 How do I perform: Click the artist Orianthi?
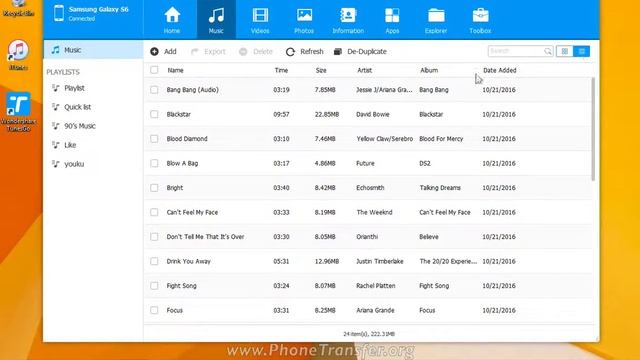(x=367, y=237)
